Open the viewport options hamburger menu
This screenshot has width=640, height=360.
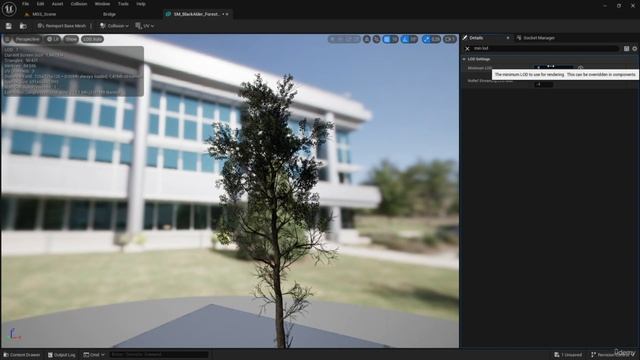coord(7,39)
